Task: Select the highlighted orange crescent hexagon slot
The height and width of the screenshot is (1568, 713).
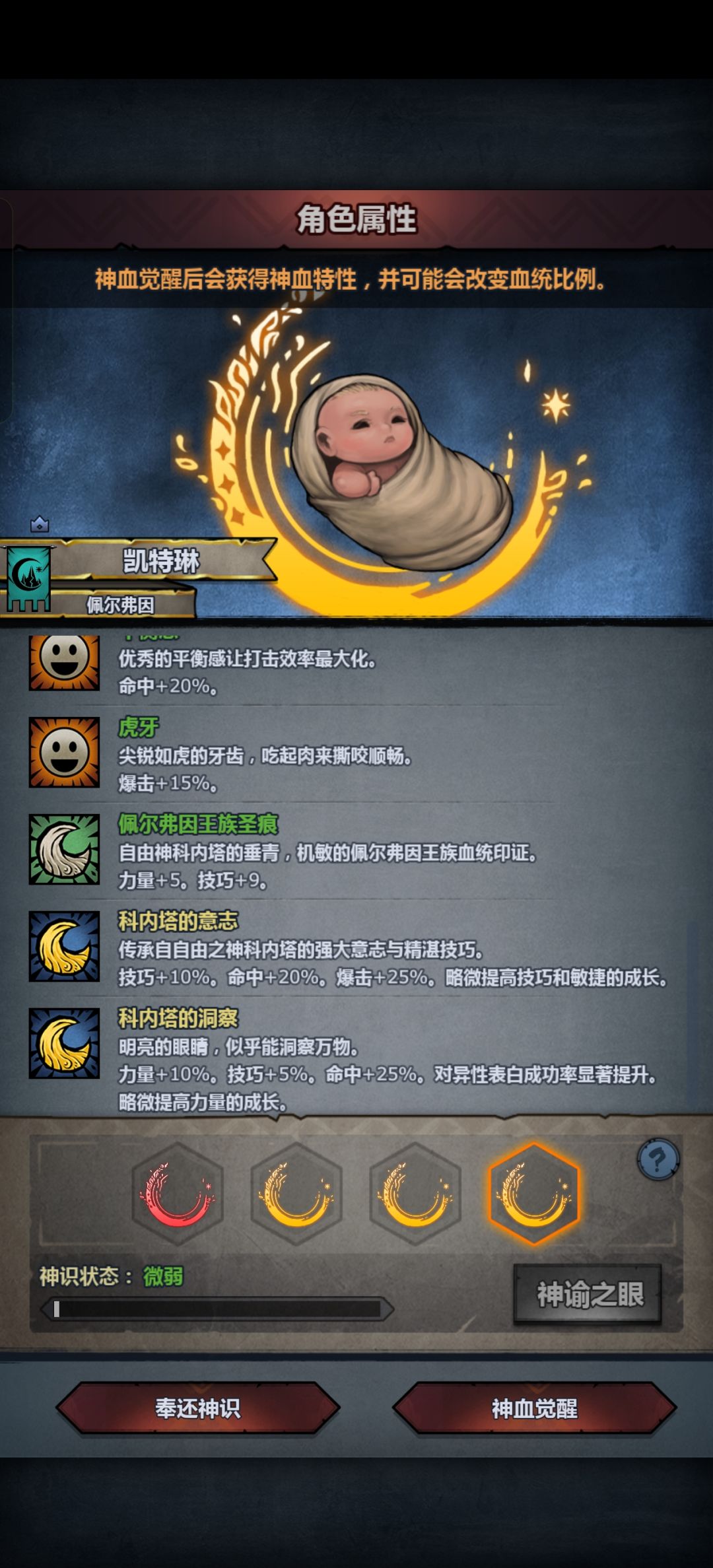Action: [534, 1194]
